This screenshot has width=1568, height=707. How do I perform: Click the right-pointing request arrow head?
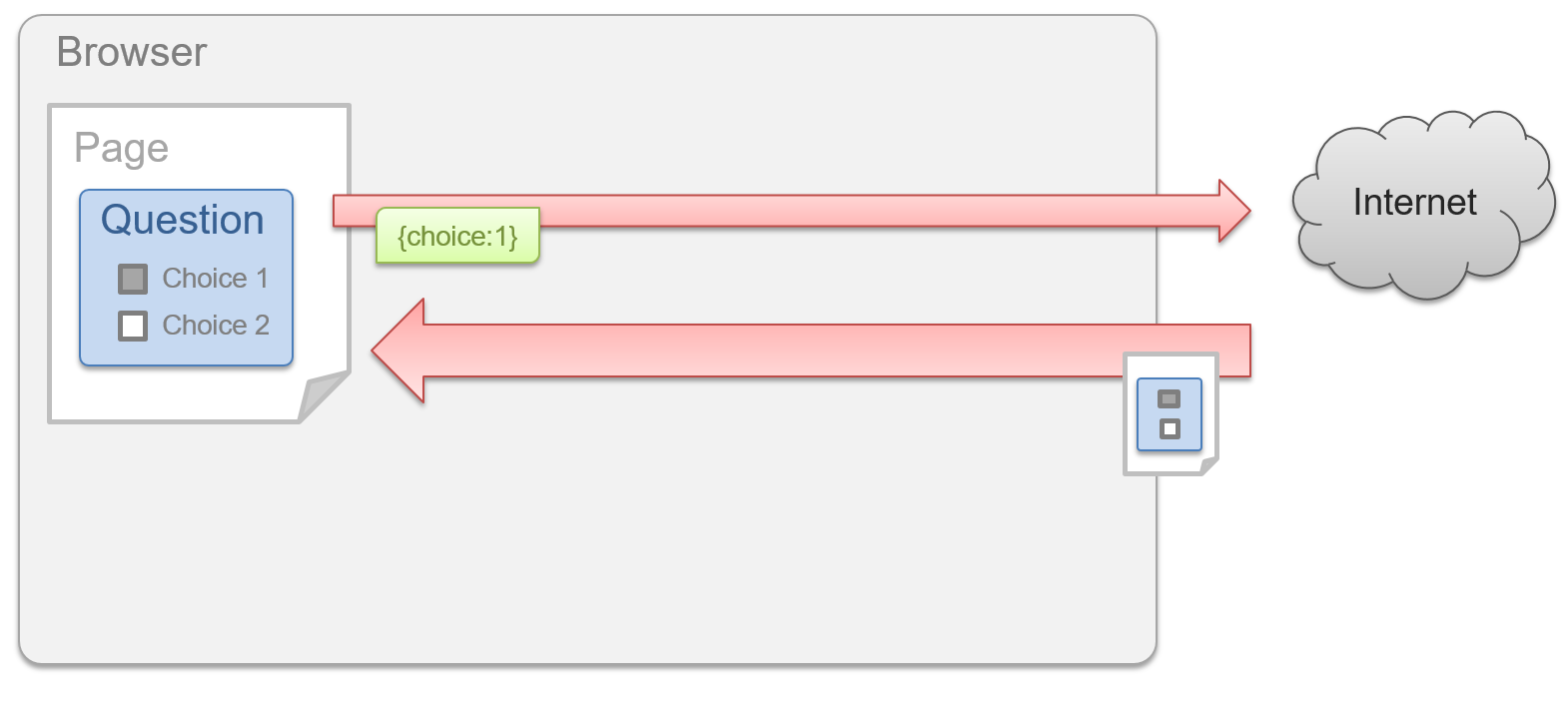tap(1234, 211)
